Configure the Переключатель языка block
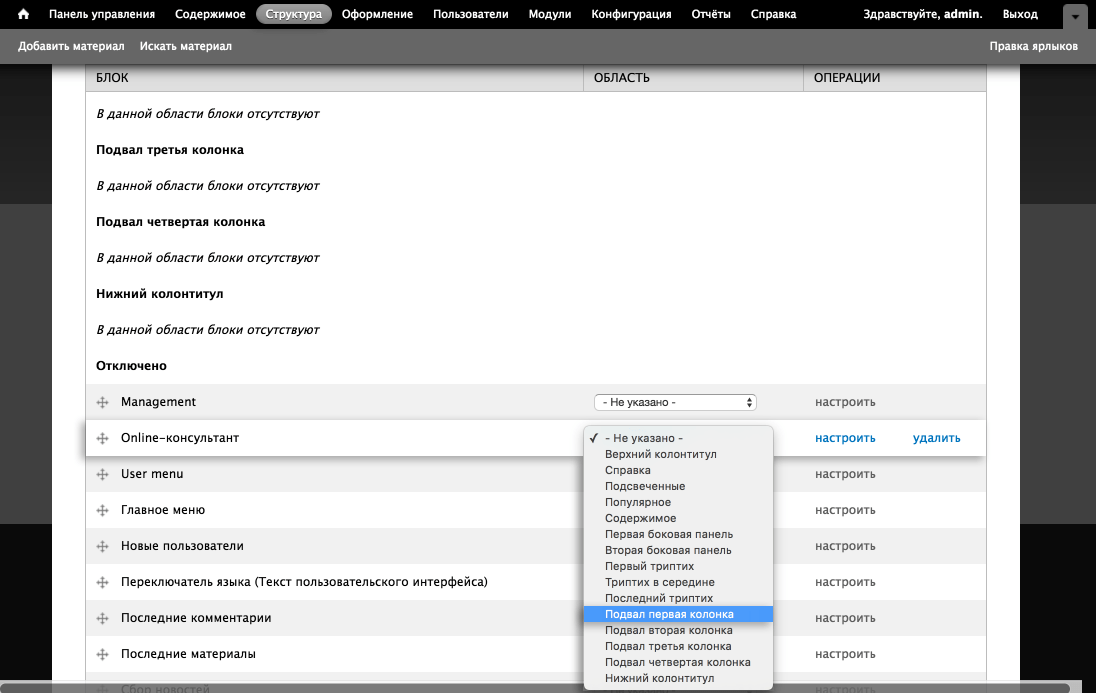 coord(845,583)
